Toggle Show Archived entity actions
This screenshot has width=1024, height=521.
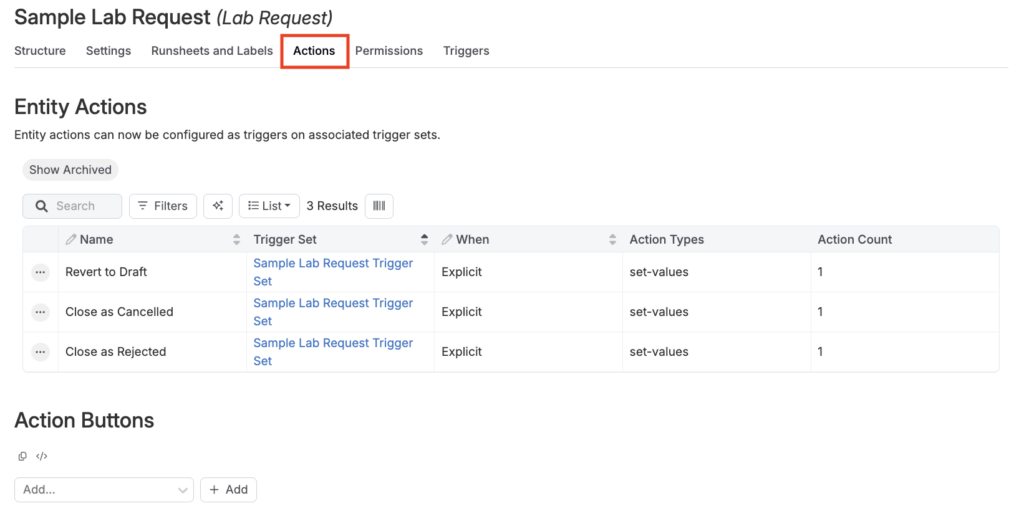[70, 170]
